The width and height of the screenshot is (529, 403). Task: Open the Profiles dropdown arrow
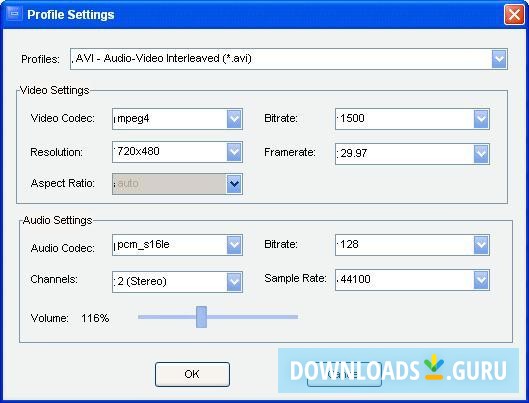(x=499, y=59)
